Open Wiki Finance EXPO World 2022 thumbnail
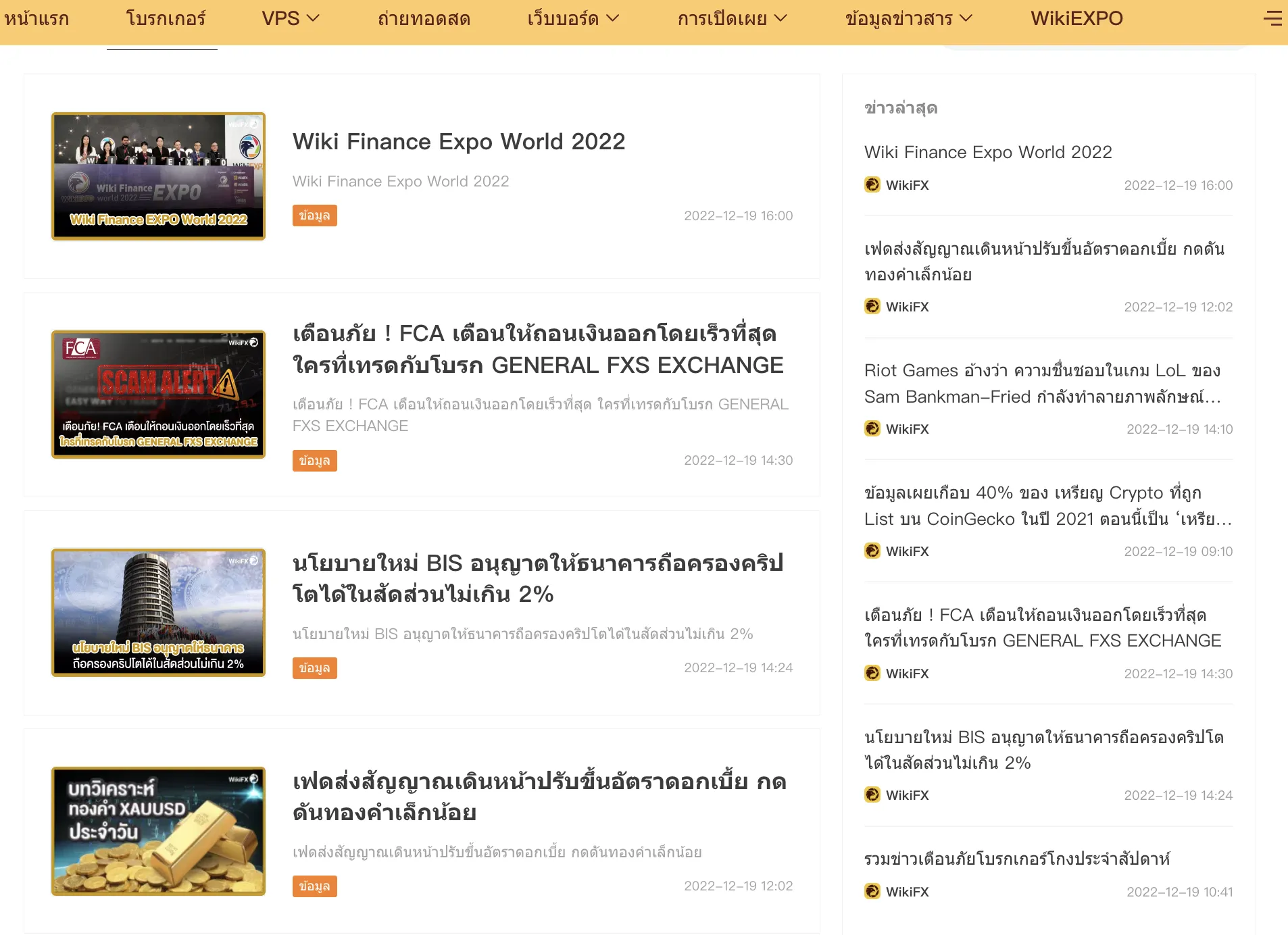Image resolution: width=1288 pixels, height=935 pixels. coord(158,176)
